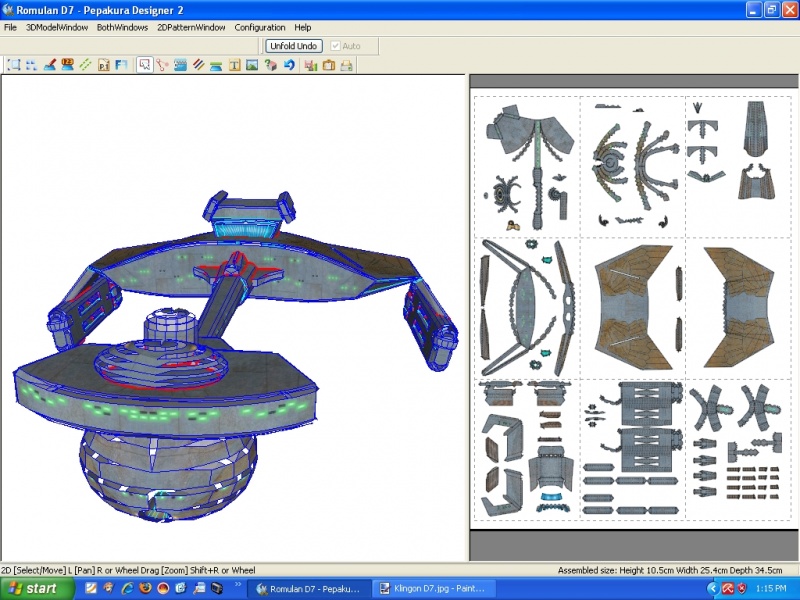
Task: Click the blue Undo arrow icon
Action: point(289,65)
